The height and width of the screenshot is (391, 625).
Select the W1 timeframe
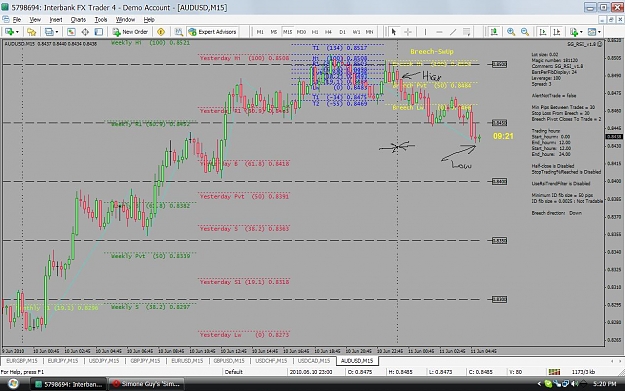coord(356,32)
